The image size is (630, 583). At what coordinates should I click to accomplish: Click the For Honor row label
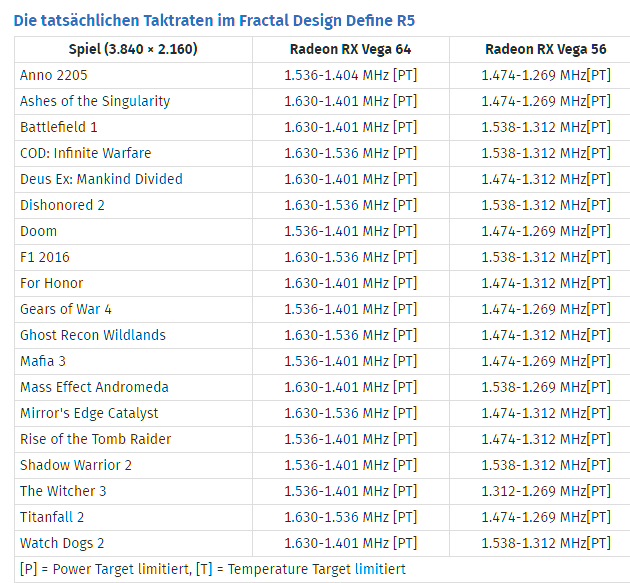(51, 283)
